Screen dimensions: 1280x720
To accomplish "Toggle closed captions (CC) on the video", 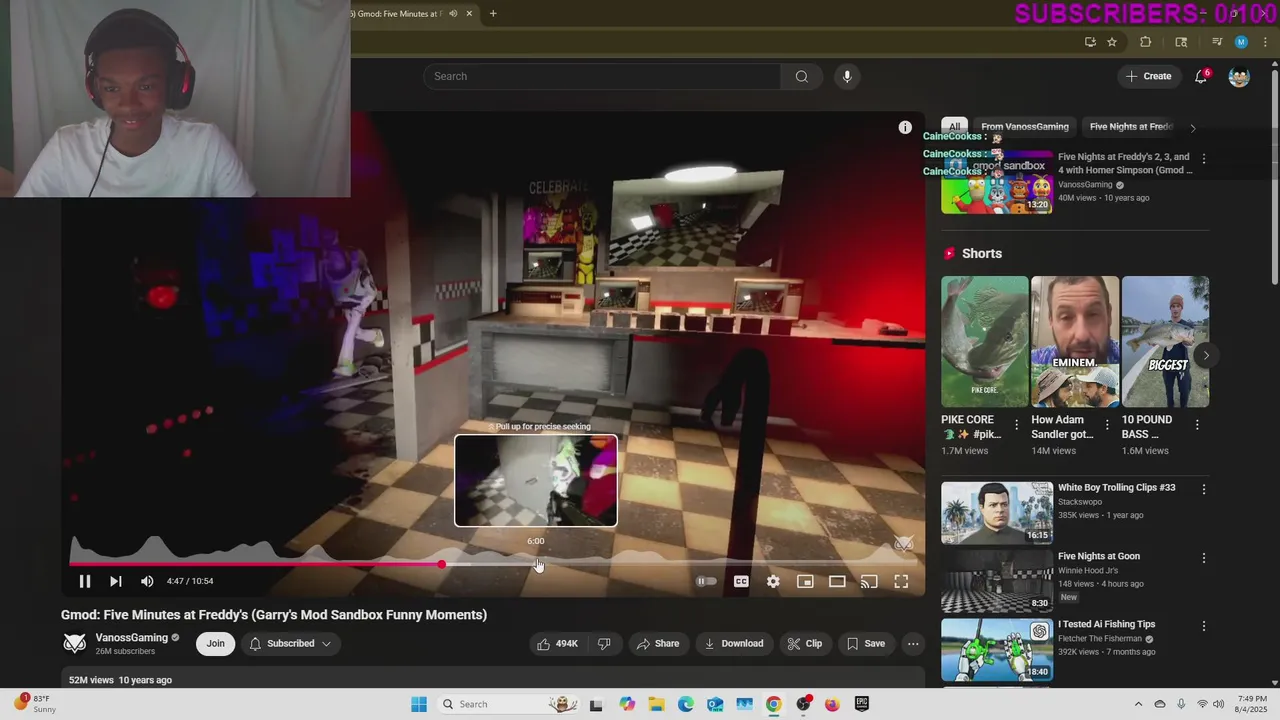I will 741,581.
